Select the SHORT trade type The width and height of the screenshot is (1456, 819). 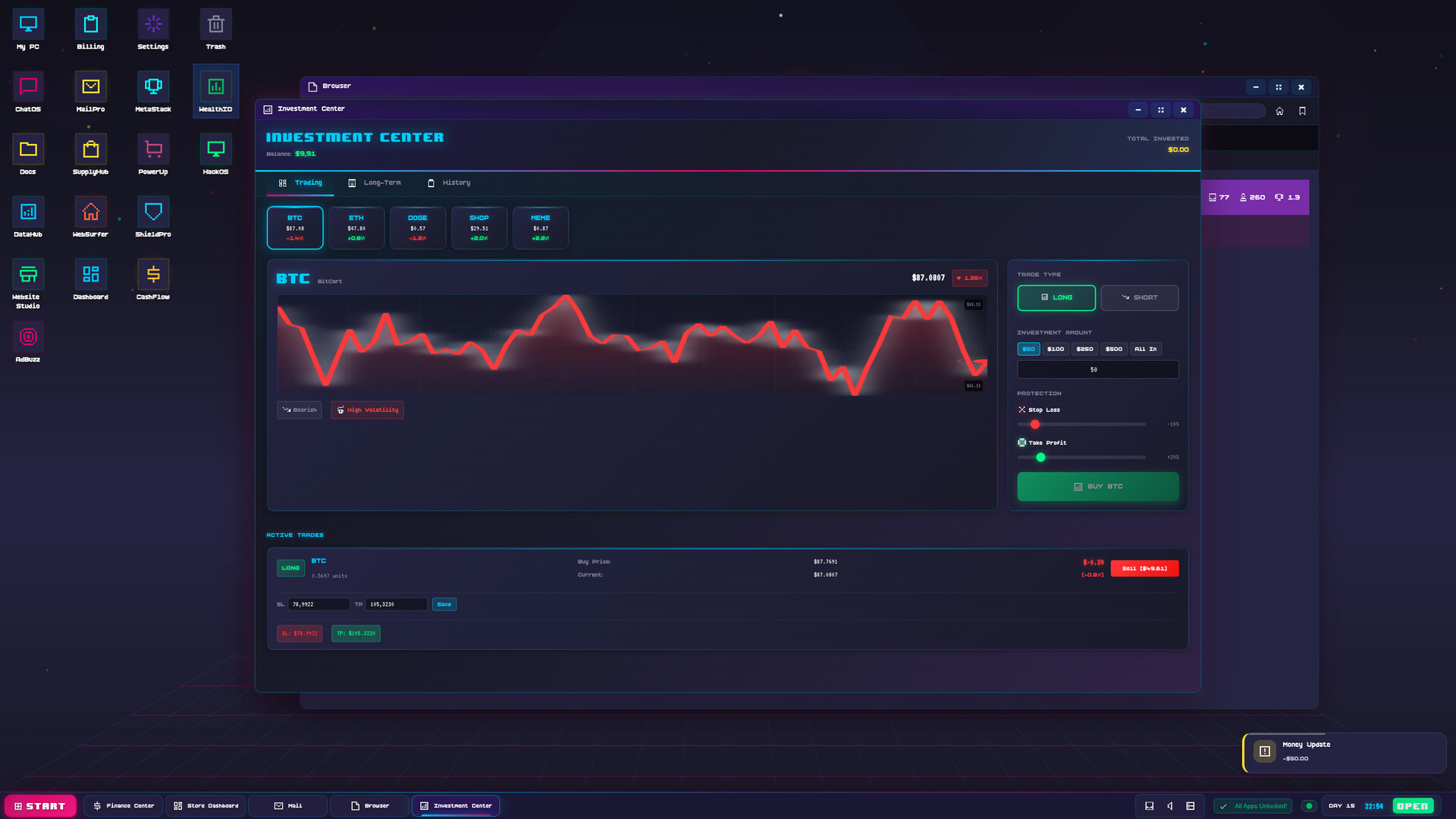(x=1140, y=297)
